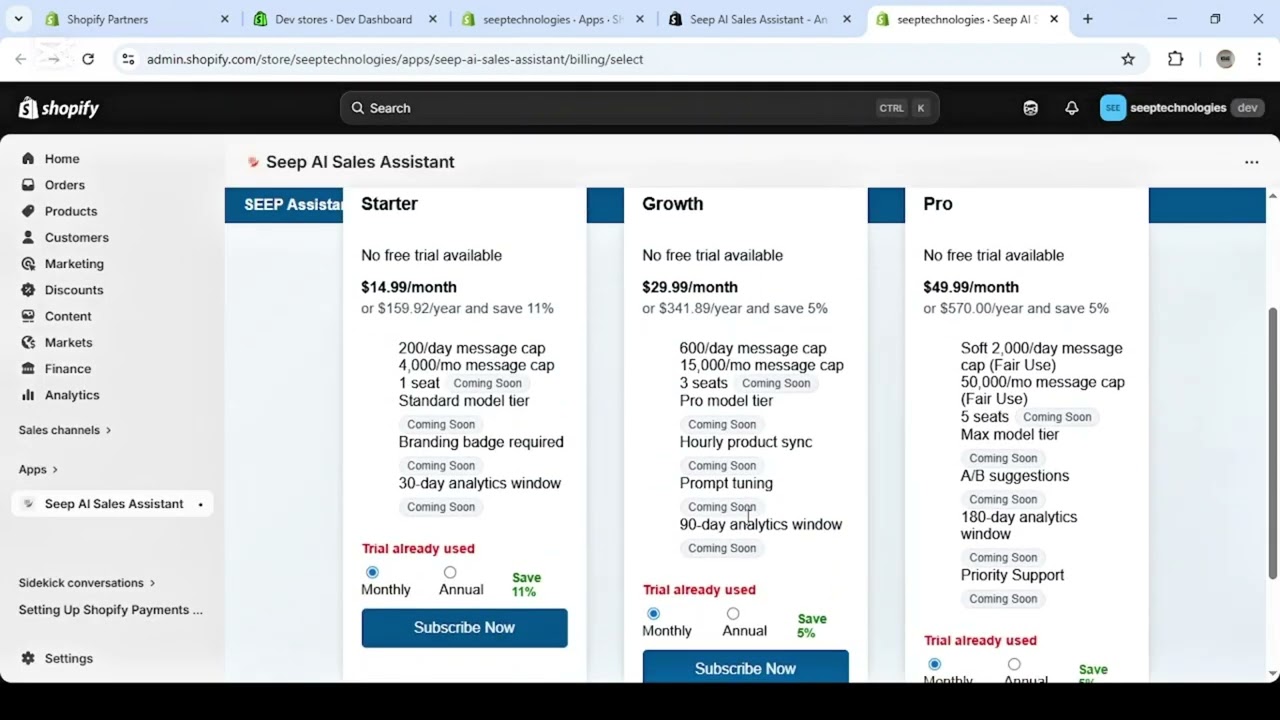Subscribe Now to Growth plan
This screenshot has height=720, width=1280.
(745, 667)
